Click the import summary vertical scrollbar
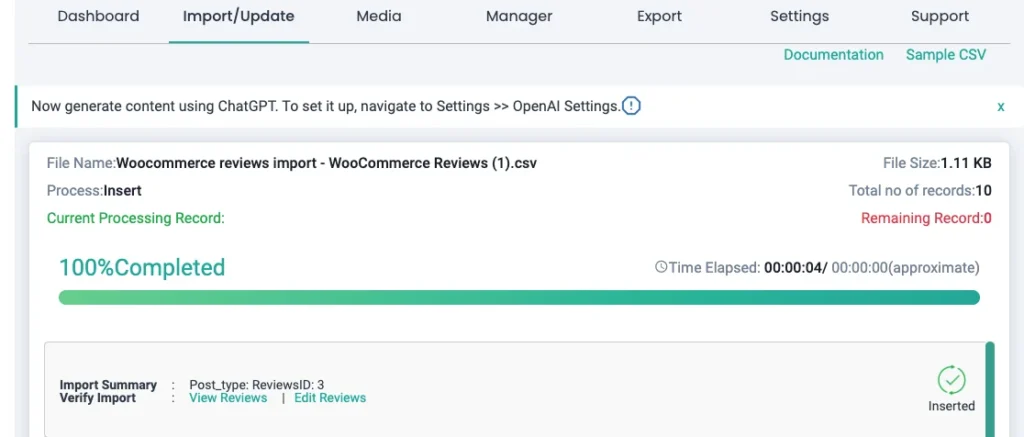Screen dimensions: 1024x437 [x=990, y=389]
